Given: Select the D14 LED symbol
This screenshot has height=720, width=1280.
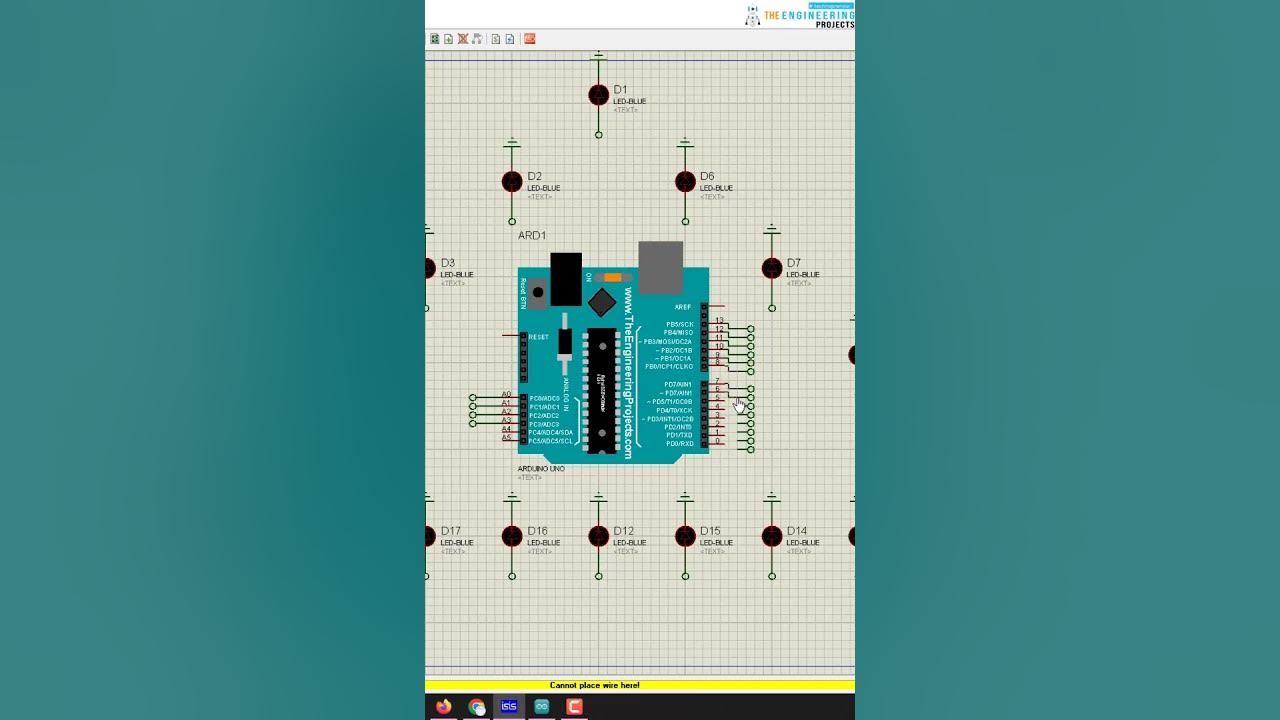Looking at the screenshot, I should tap(772, 537).
